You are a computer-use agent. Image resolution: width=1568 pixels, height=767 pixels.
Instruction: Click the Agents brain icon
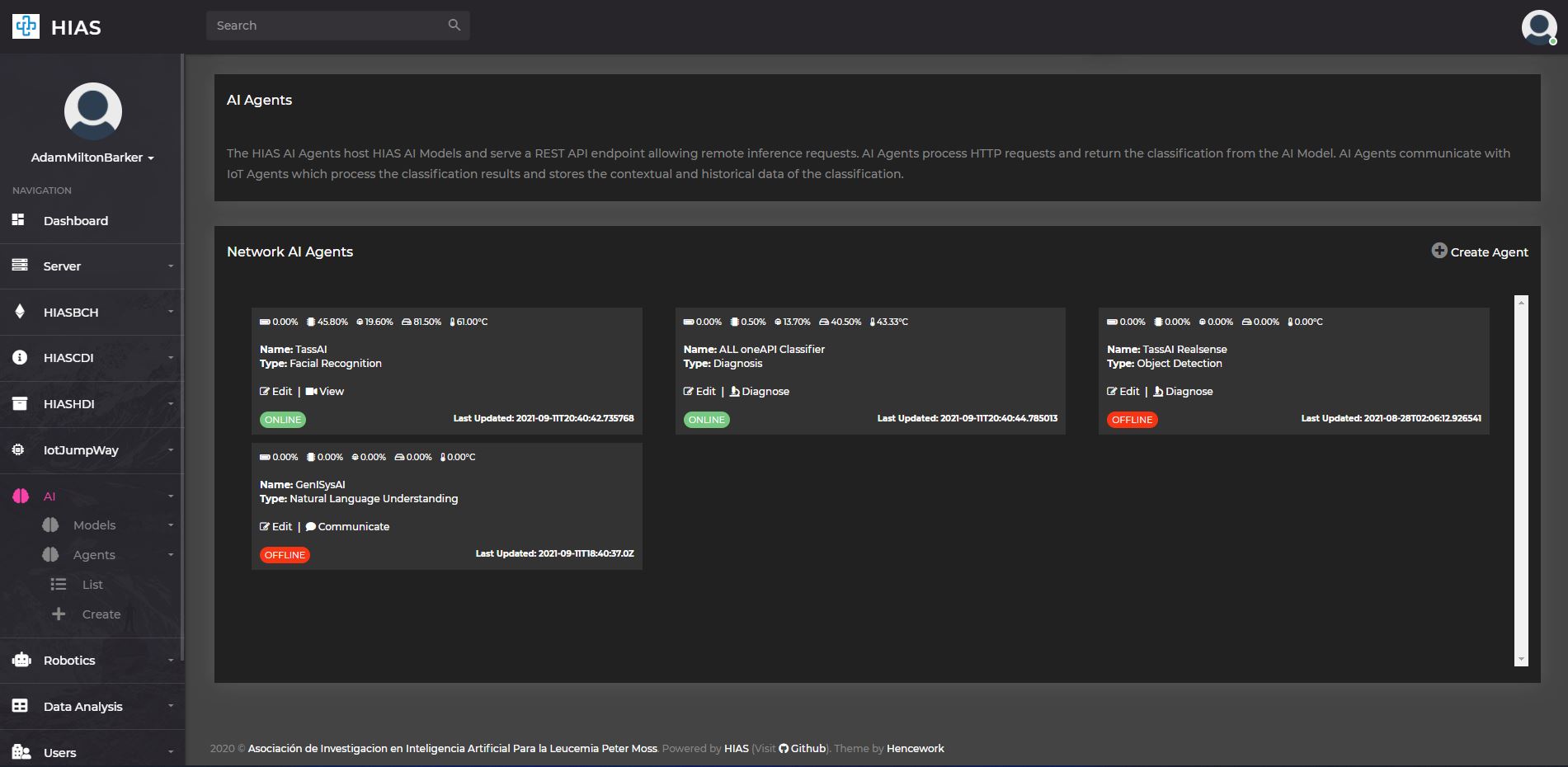click(50, 554)
